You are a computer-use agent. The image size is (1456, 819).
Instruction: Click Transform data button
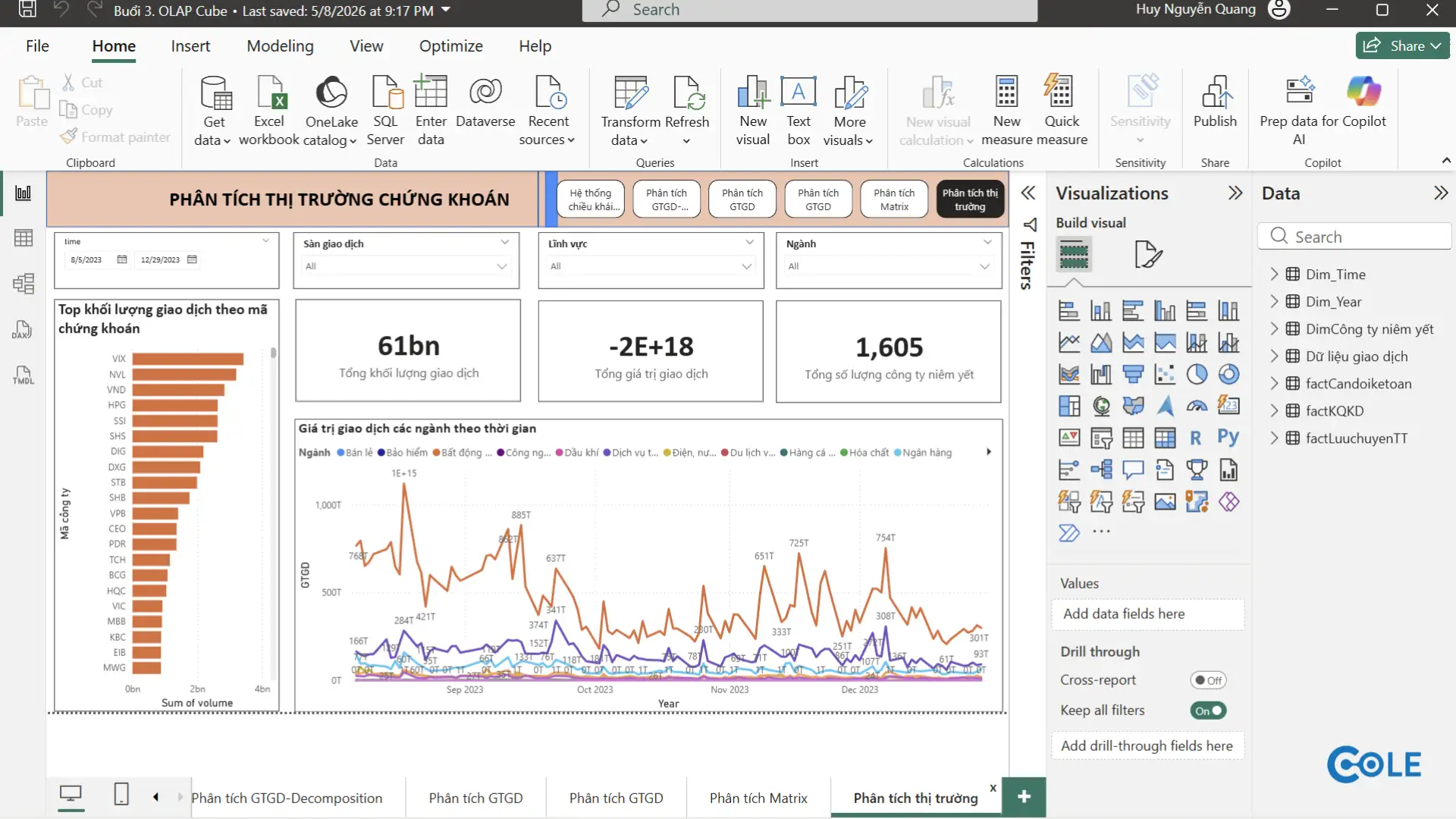click(x=630, y=111)
